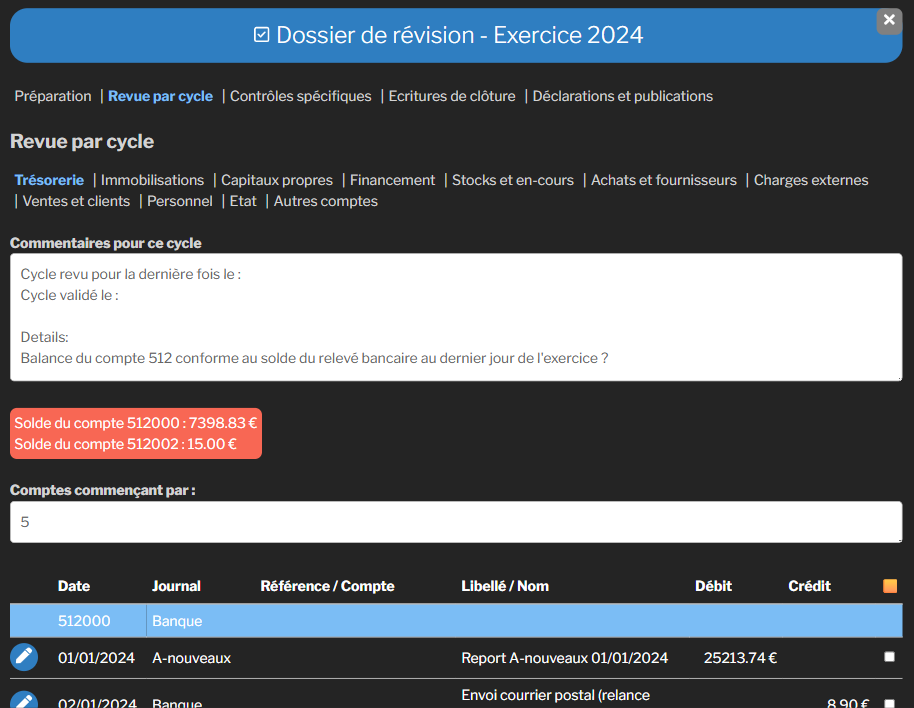This screenshot has height=708, width=914.
Task: Tick the checkbox for Report A-nouveaux row
Action: (889, 657)
